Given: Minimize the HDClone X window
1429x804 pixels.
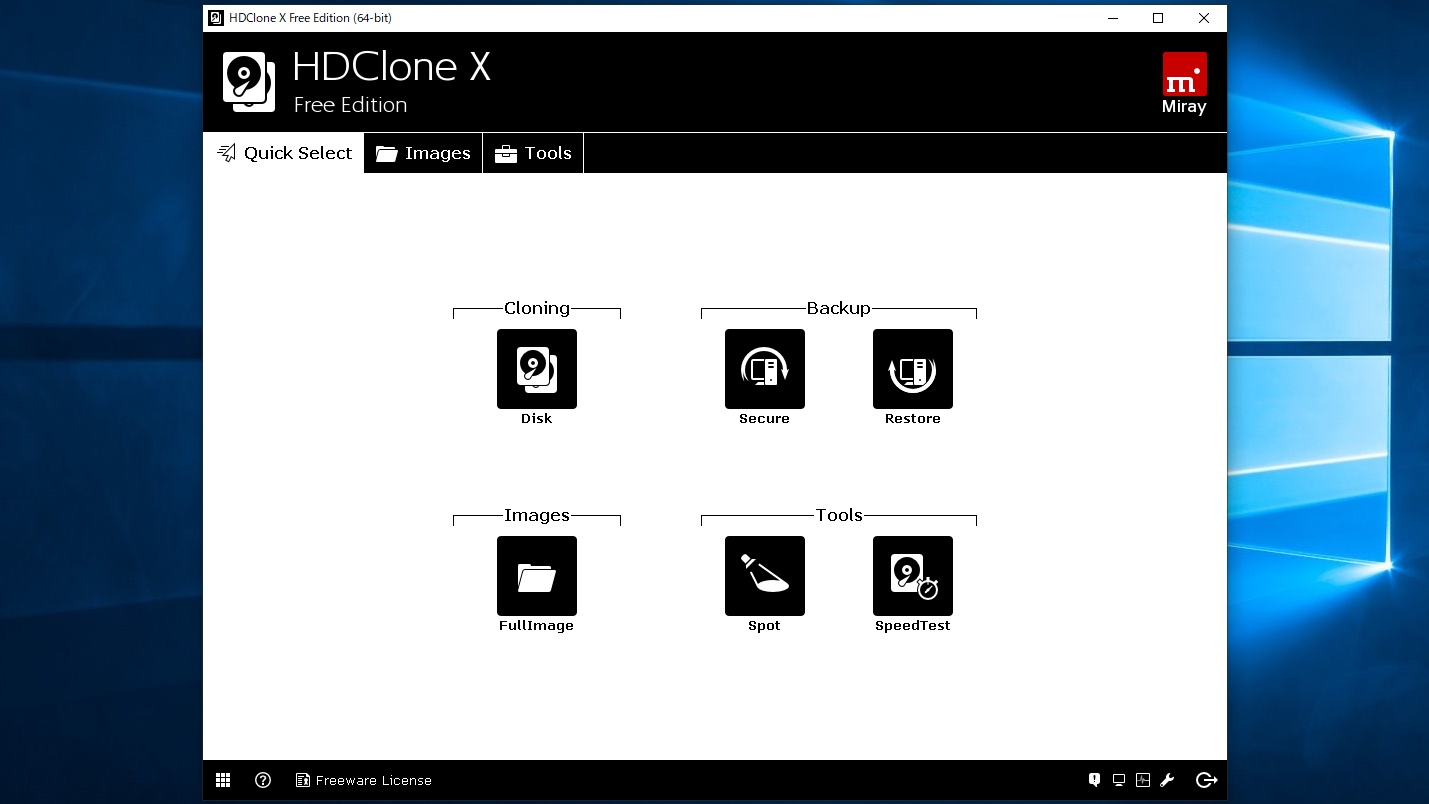Looking at the screenshot, I should click(x=1112, y=18).
